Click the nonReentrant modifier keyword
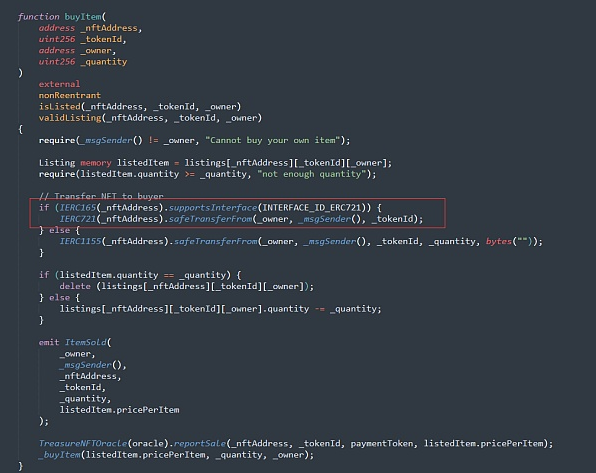This screenshot has height=473, width=596. (70, 95)
